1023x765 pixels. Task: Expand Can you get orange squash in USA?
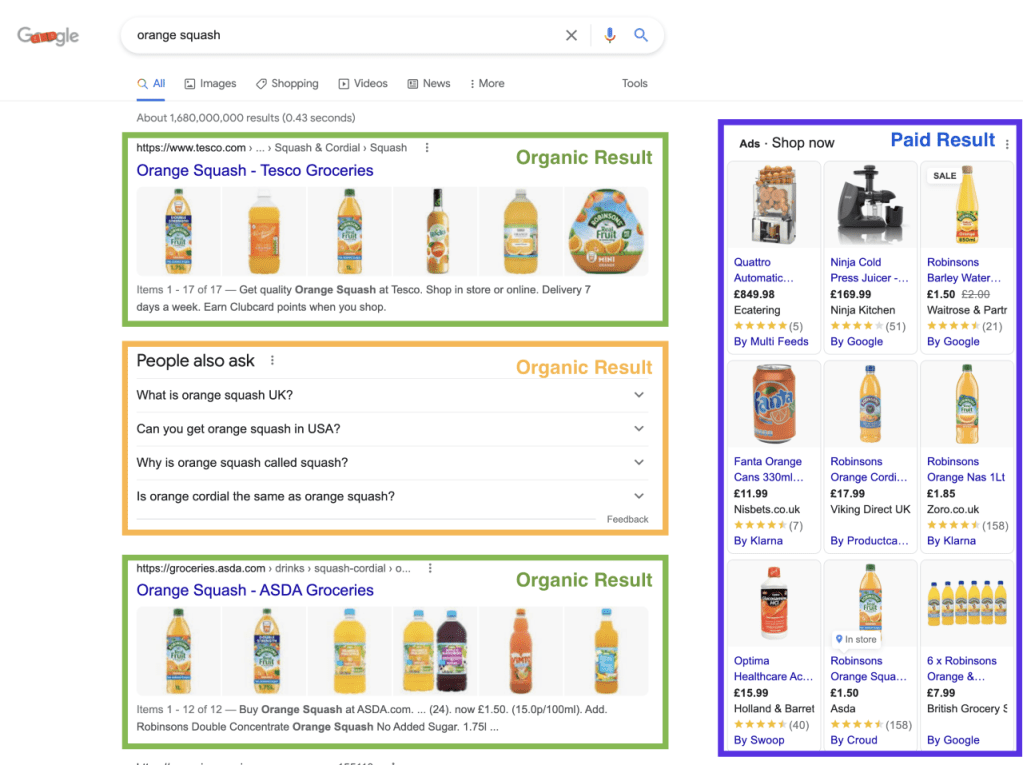(390, 429)
